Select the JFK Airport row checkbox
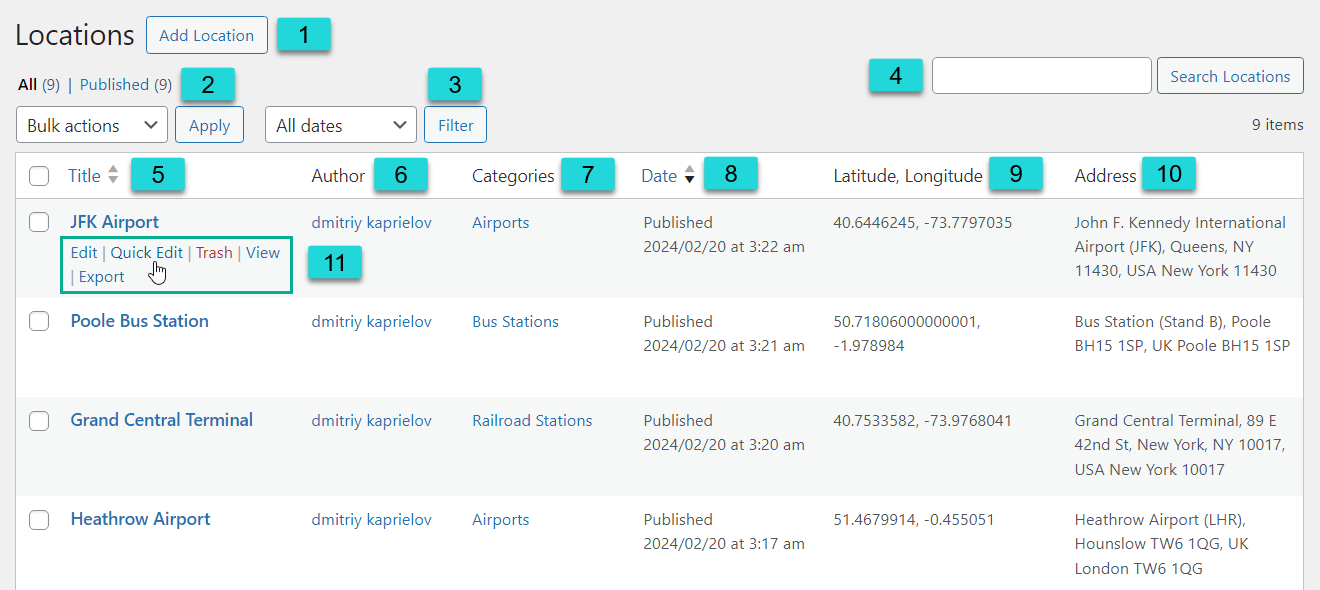 (39, 222)
